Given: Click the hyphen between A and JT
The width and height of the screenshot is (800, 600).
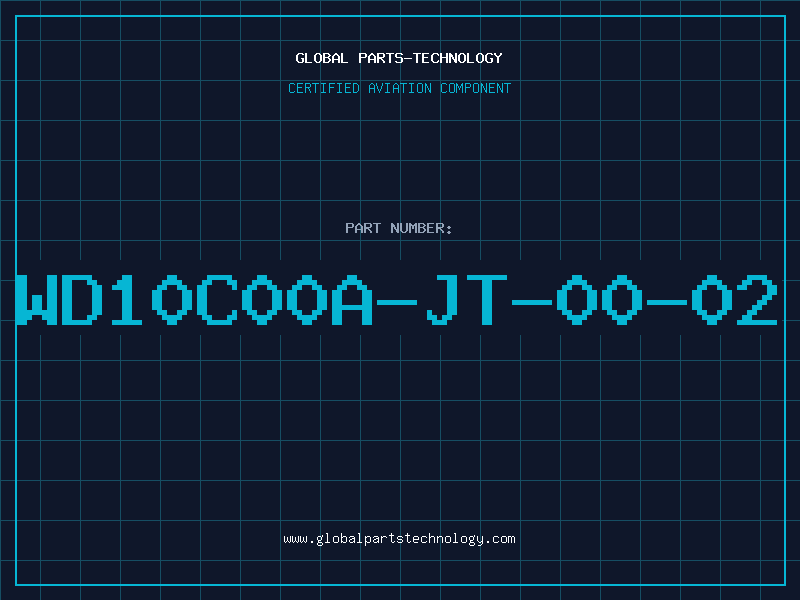Looking at the screenshot, I should pyautogui.click(x=396, y=302).
